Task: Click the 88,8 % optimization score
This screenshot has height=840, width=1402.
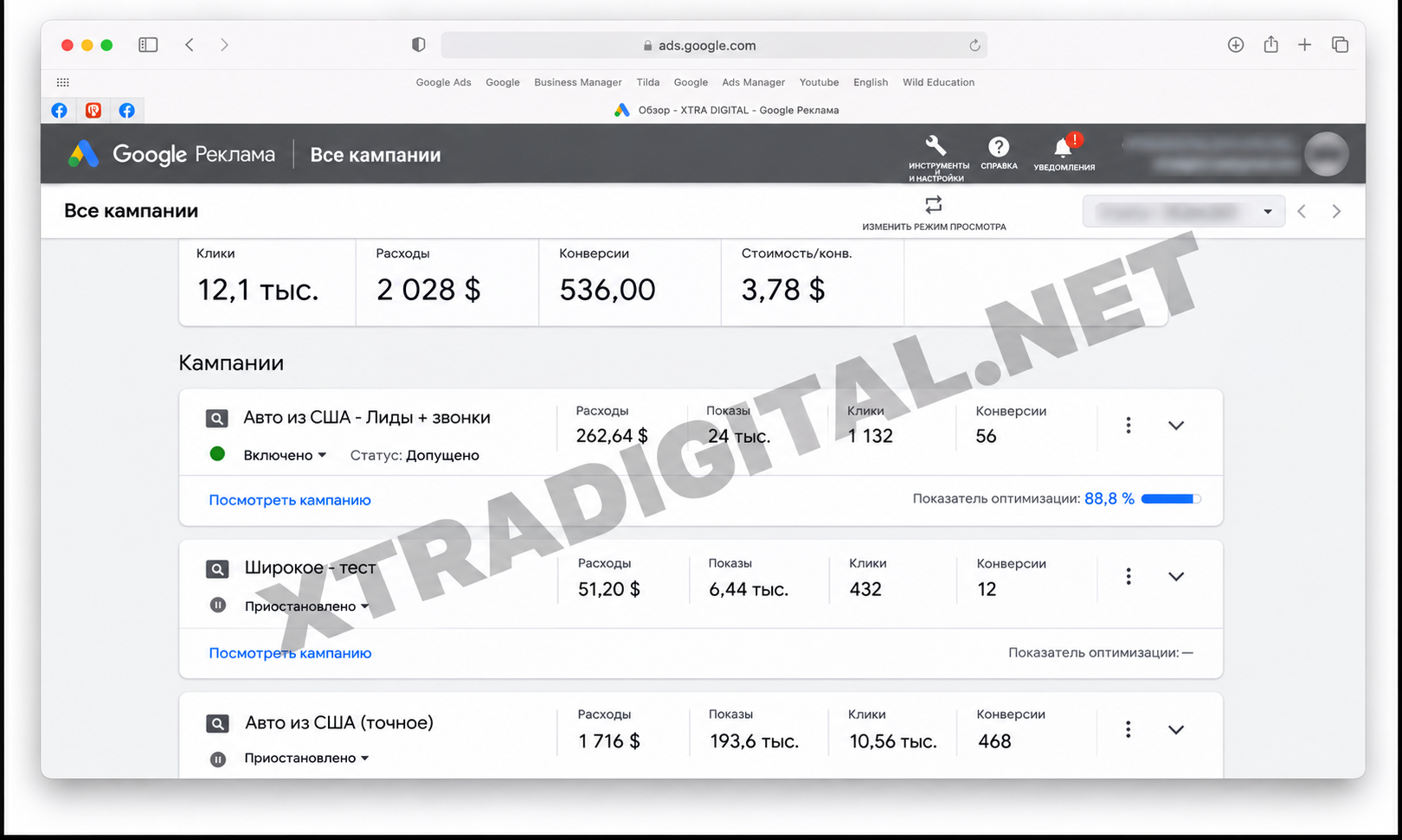Action: tap(1109, 499)
